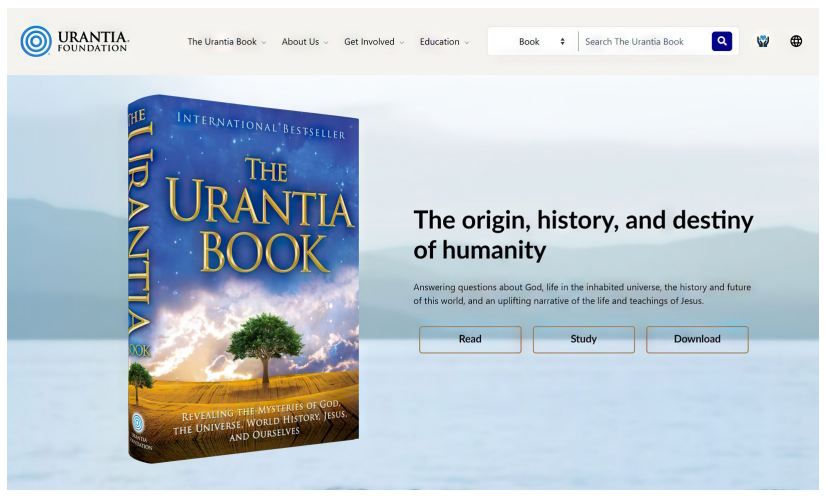
Task: Open the Get Involved menu
Action: click(369, 42)
